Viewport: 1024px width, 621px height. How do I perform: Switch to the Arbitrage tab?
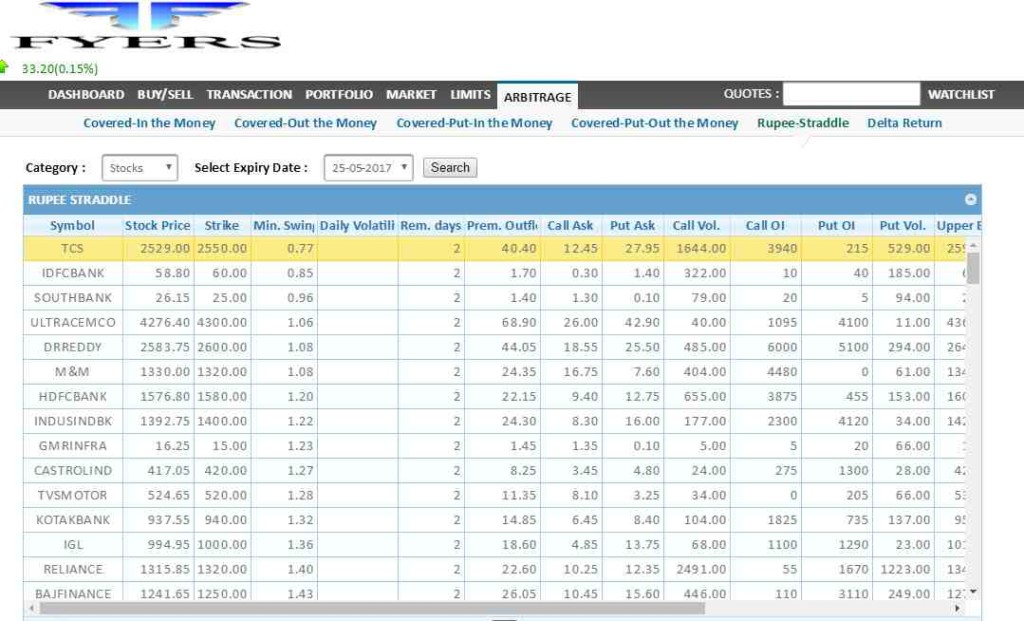[537, 97]
